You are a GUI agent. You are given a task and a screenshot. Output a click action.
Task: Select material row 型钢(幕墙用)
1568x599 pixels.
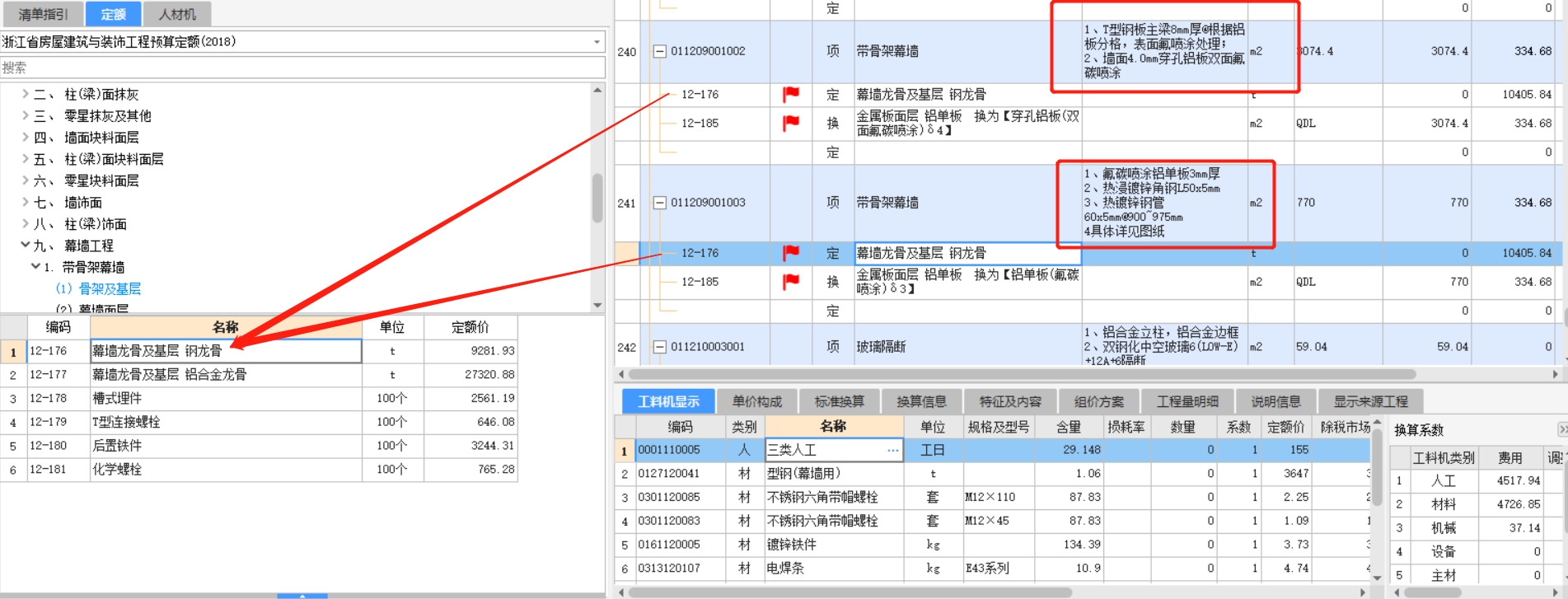pos(993,474)
